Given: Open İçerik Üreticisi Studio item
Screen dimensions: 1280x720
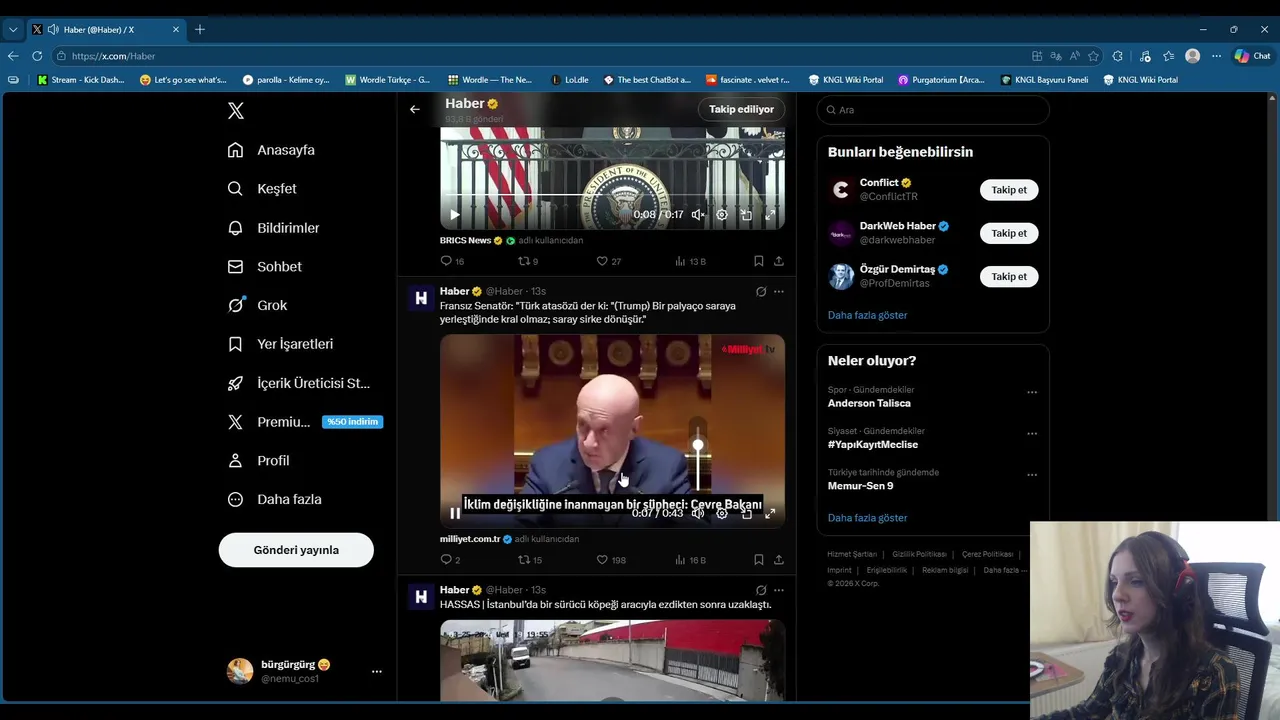Looking at the screenshot, I should pos(299,383).
